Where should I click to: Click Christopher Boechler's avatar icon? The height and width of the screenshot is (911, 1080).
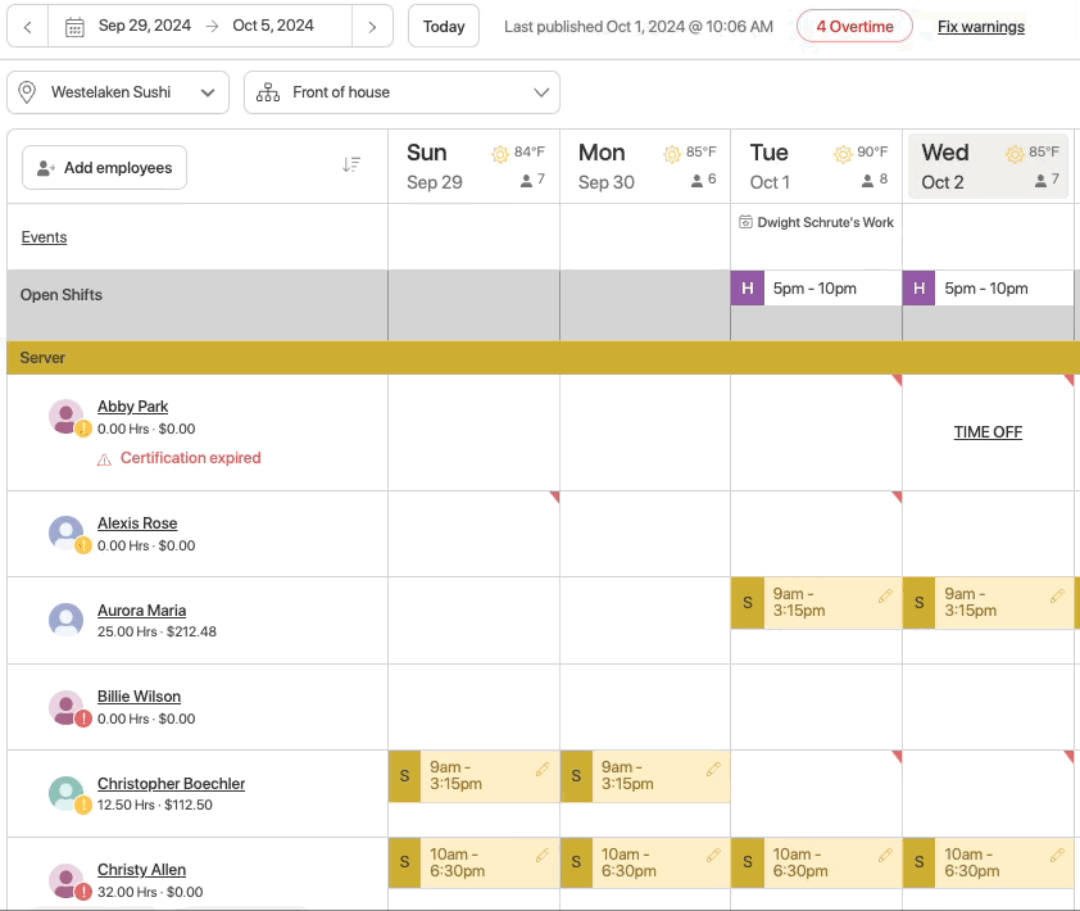pyautogui.click(x=66, y=793)
